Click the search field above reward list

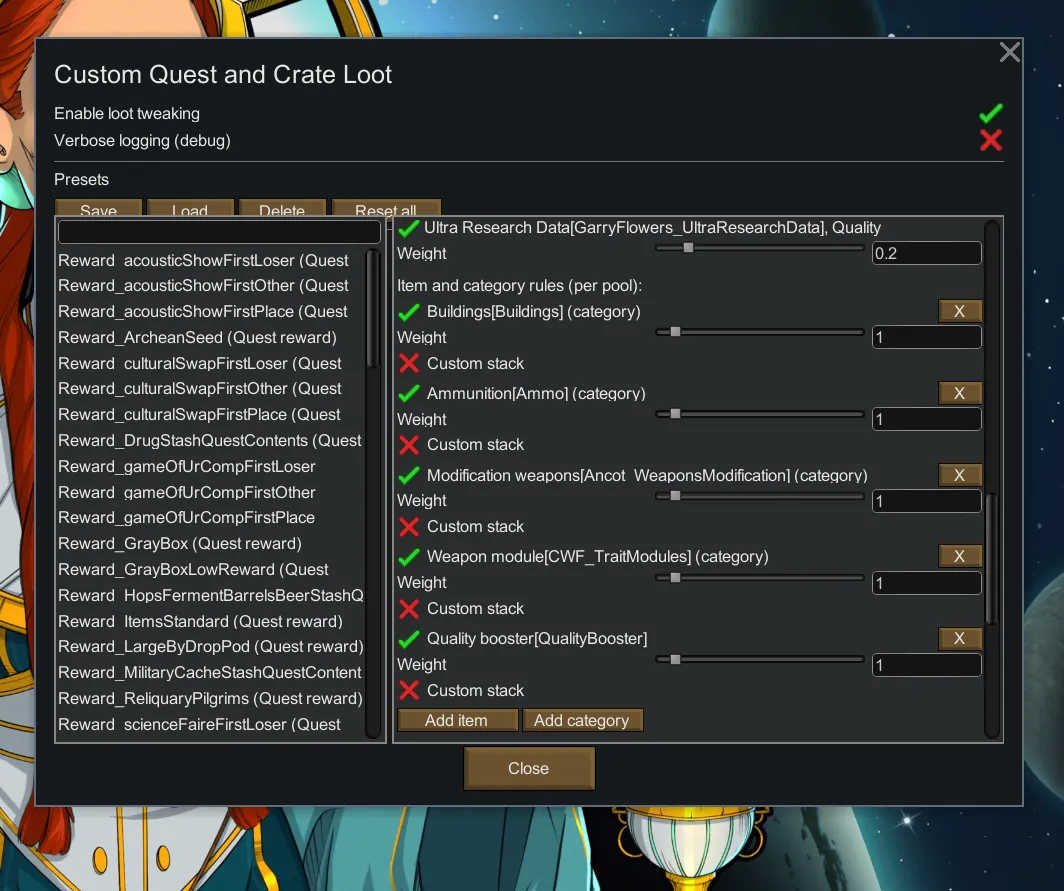tap(219, 232)
